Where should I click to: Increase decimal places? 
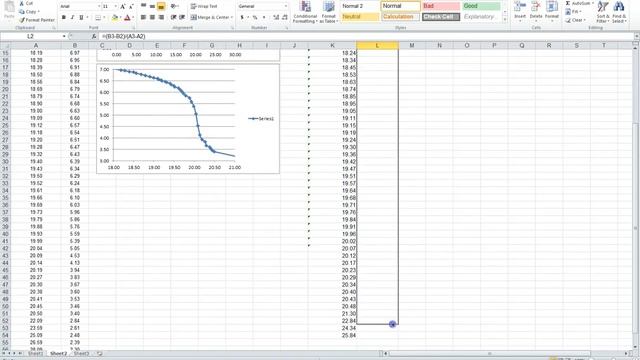[x=276, y=18]
